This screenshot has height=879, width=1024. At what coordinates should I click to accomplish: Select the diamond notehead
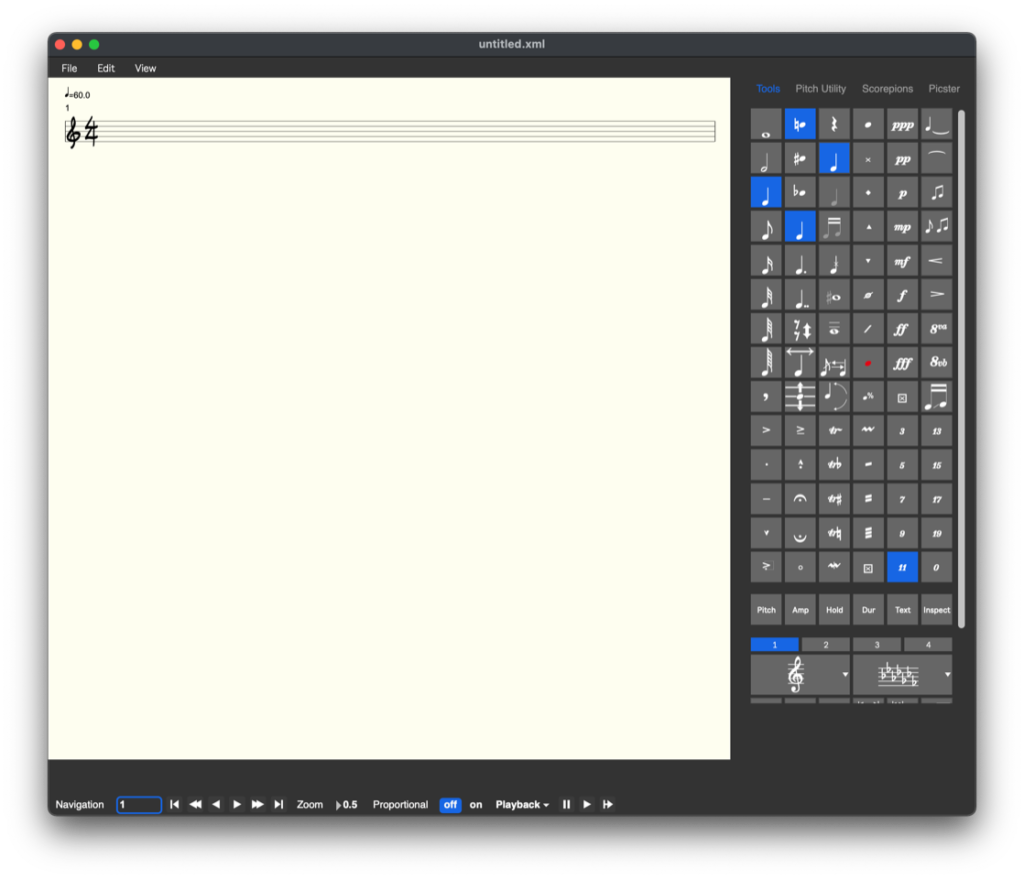(x=868, y=193)
